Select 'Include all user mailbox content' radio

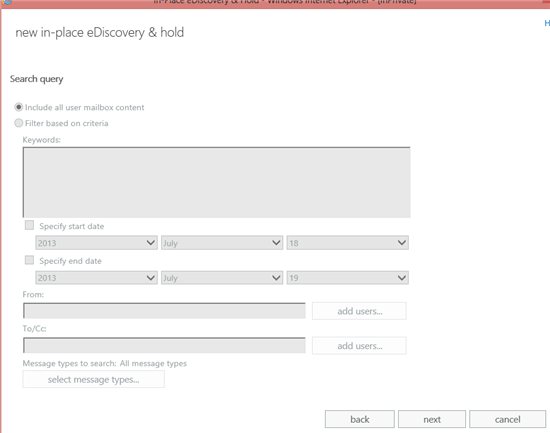[x=19, y=107]
